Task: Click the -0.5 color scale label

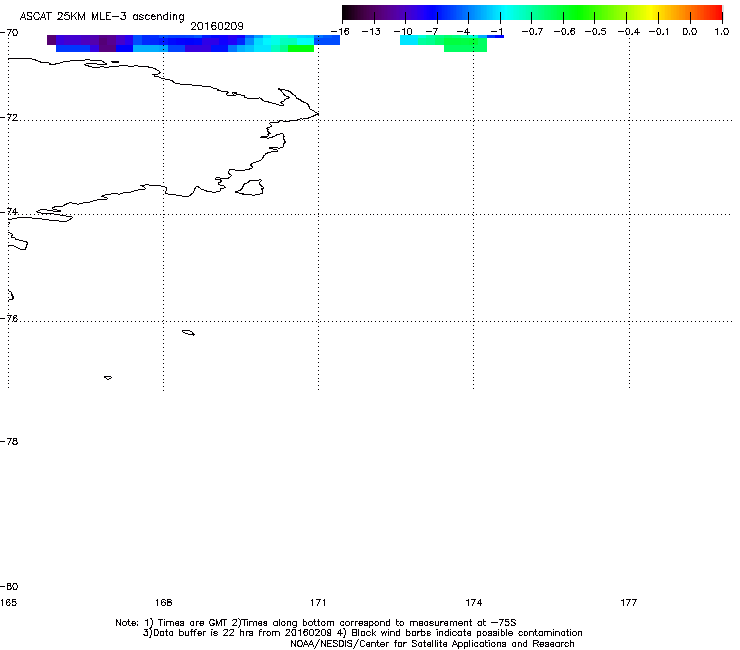Action: (x=596, y=32)
